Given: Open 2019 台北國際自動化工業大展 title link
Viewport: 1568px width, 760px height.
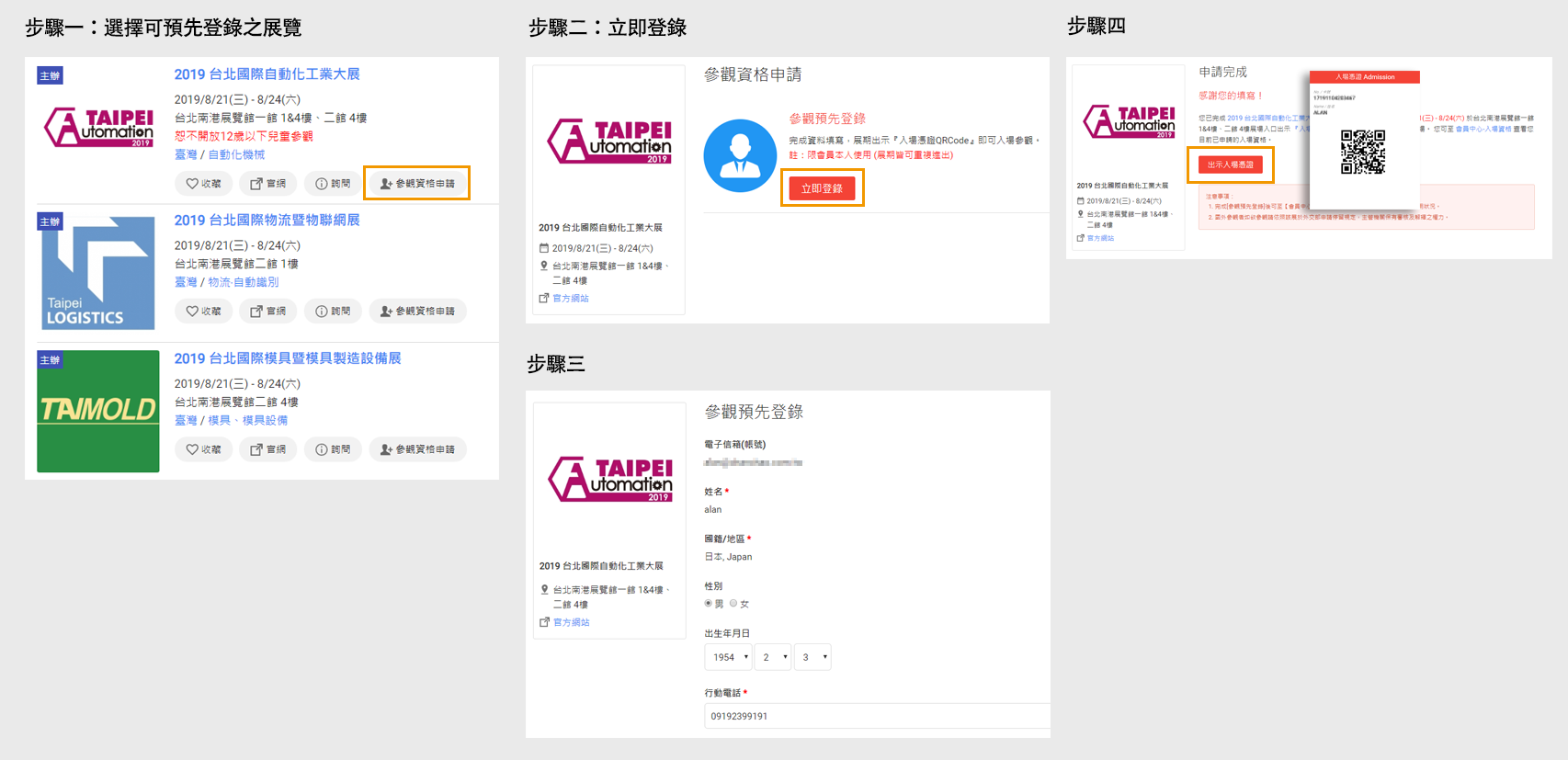Looking at the screenshot, I should pos(267,74).
